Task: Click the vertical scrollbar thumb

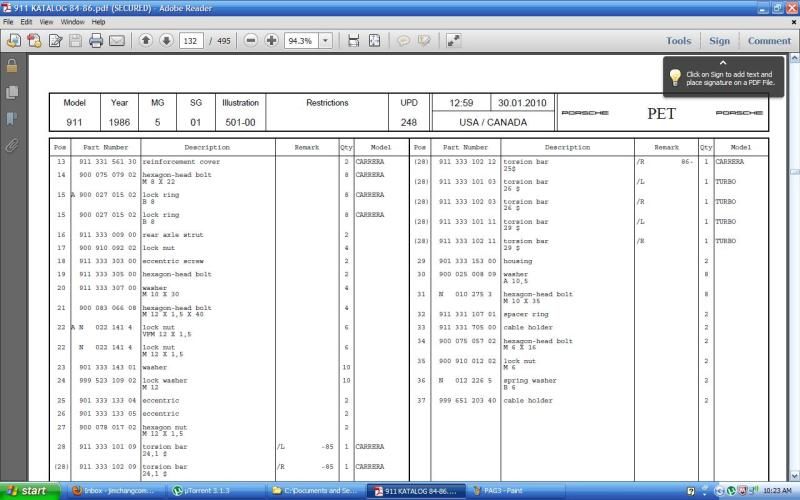Action: [x=794, y=172]
